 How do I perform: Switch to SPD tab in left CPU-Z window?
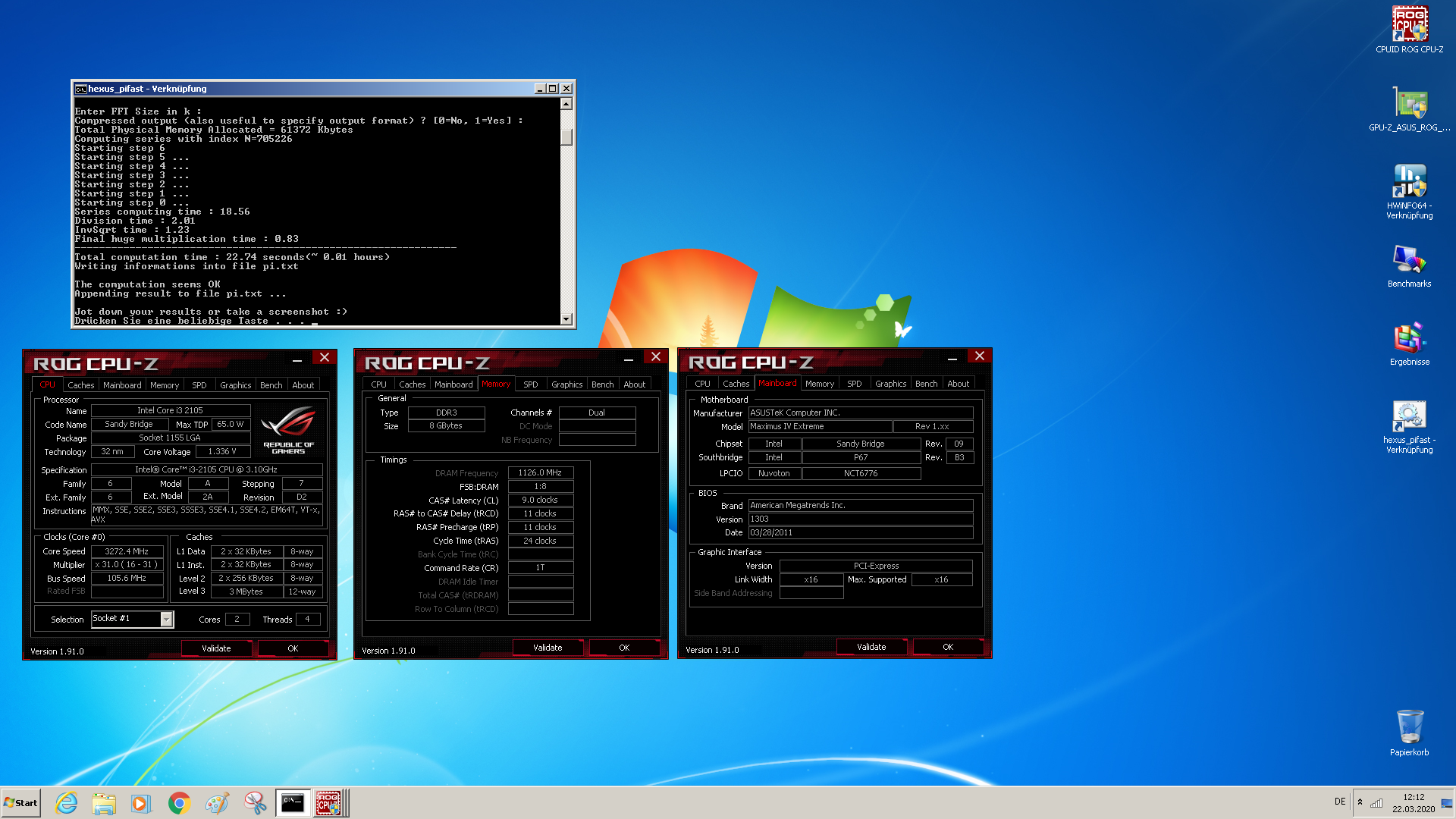click(x=199, y=385)
